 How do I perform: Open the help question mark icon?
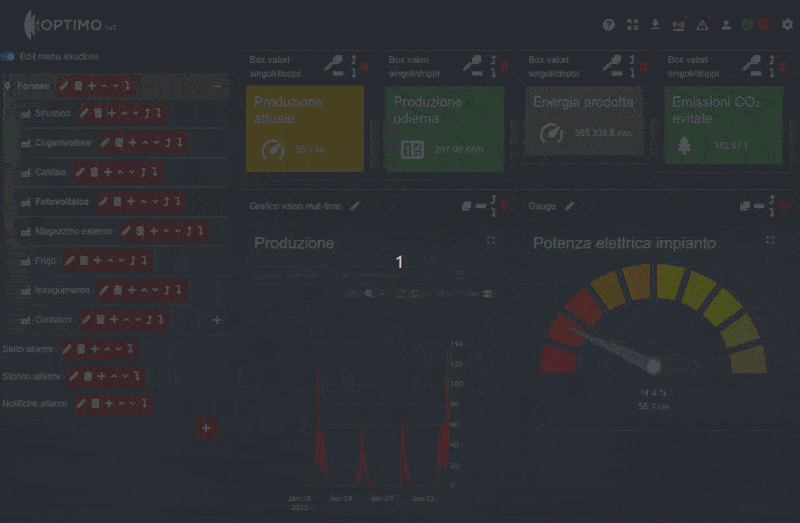(608, 25)
